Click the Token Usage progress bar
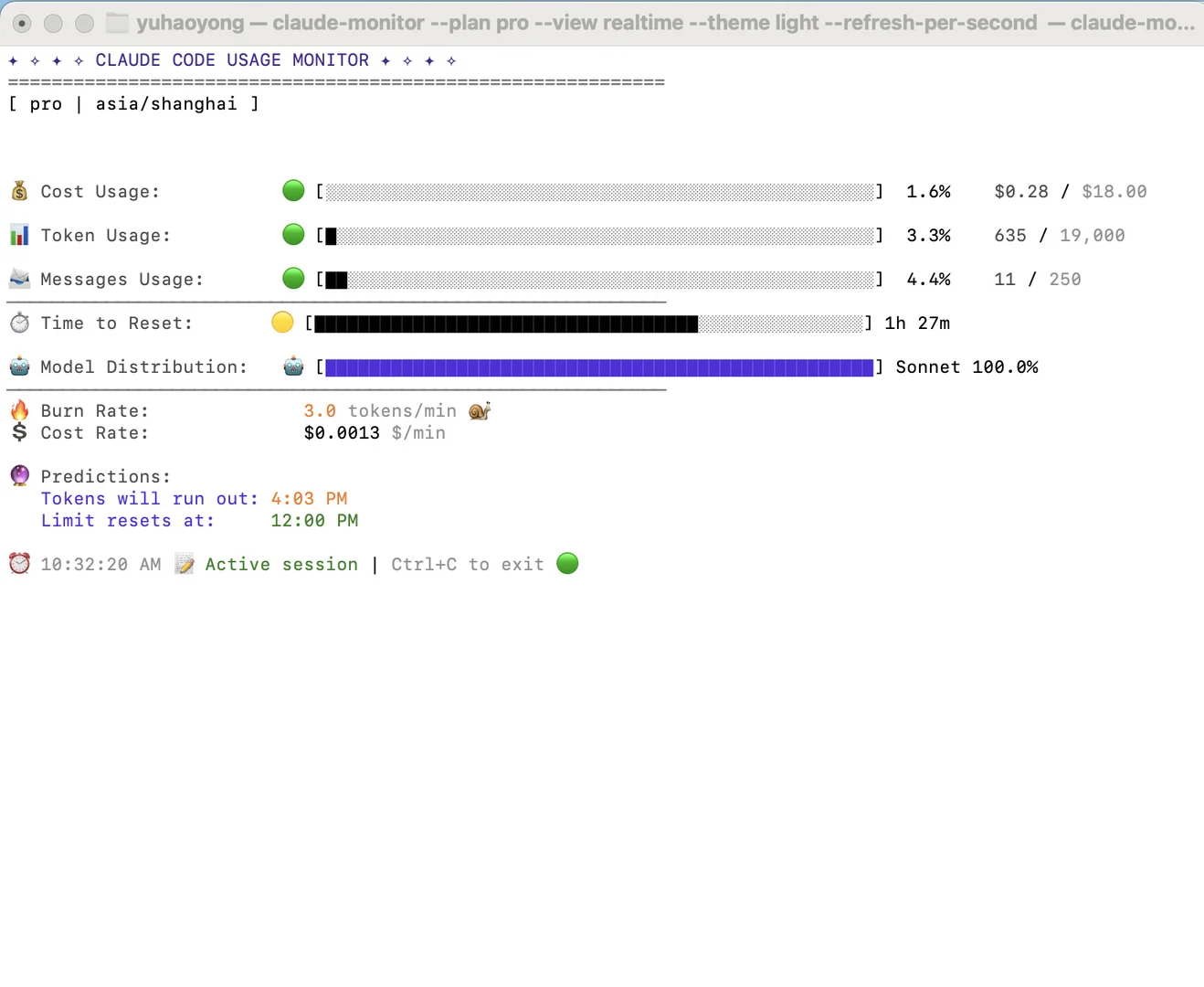 coord(599,236)
